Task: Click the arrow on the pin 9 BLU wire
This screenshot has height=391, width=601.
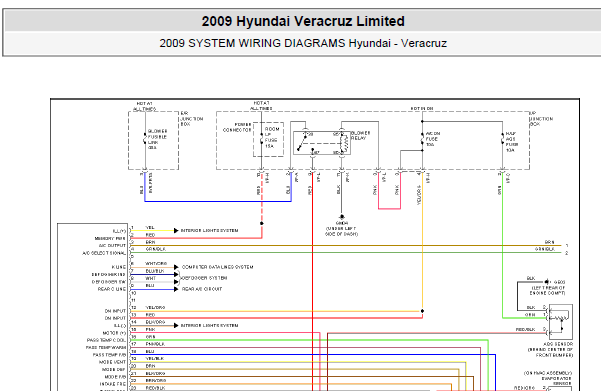Action: click(x=176, y=289)
